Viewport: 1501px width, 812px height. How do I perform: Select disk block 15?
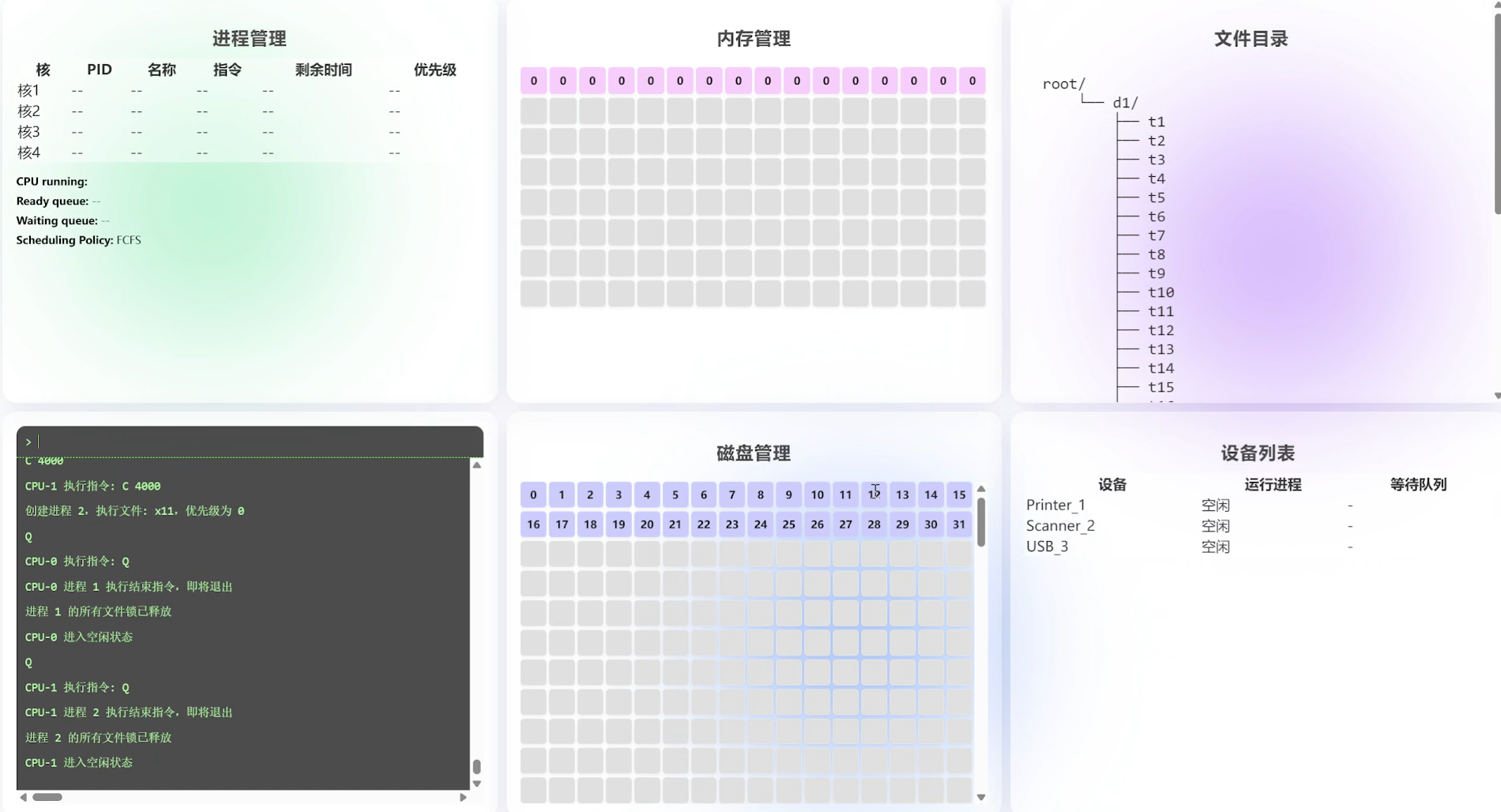point(958,494)
